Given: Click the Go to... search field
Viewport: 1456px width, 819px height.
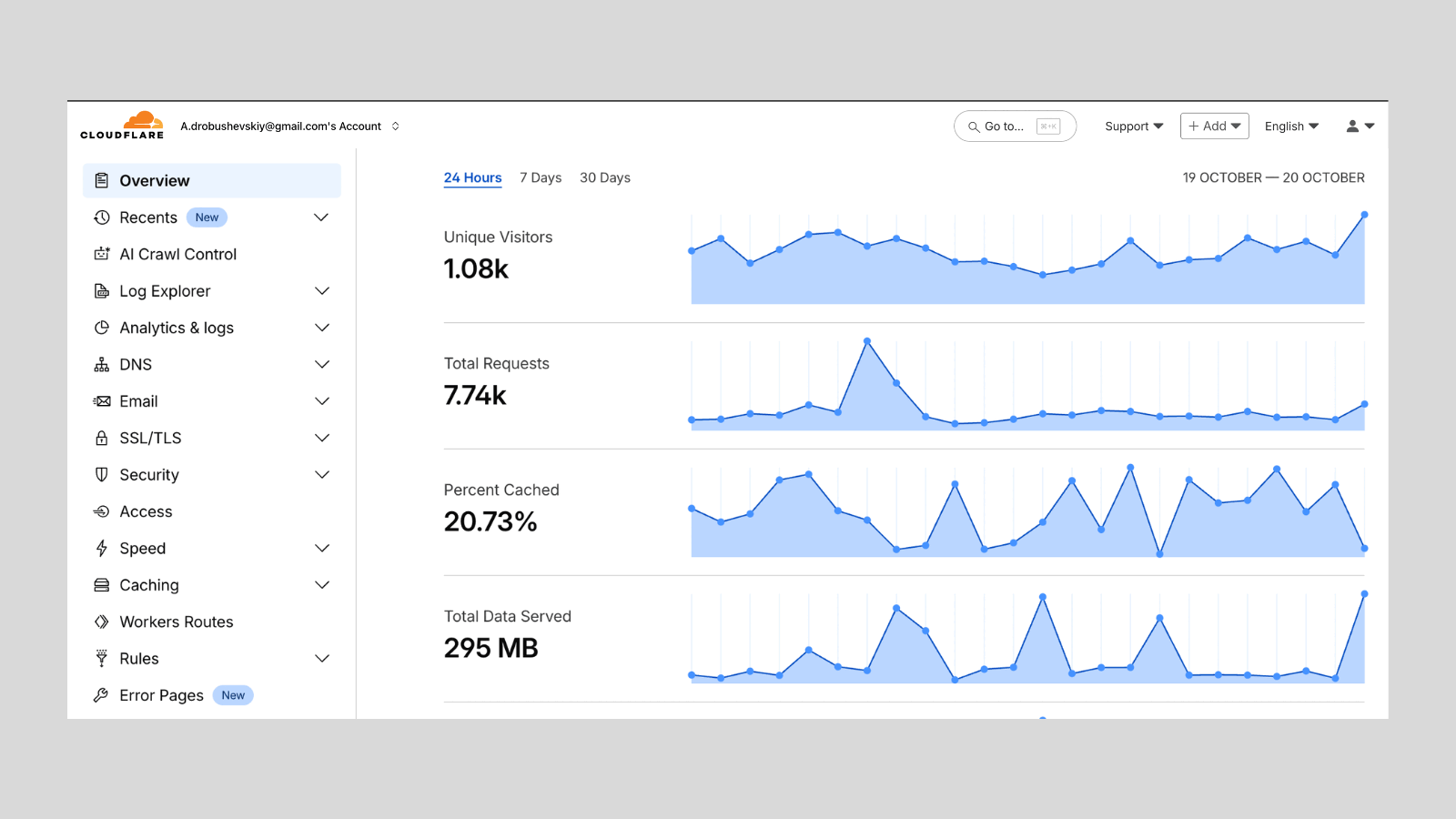Looking at the screenshot, I should pyautogui.click(x=1015, y=126).
